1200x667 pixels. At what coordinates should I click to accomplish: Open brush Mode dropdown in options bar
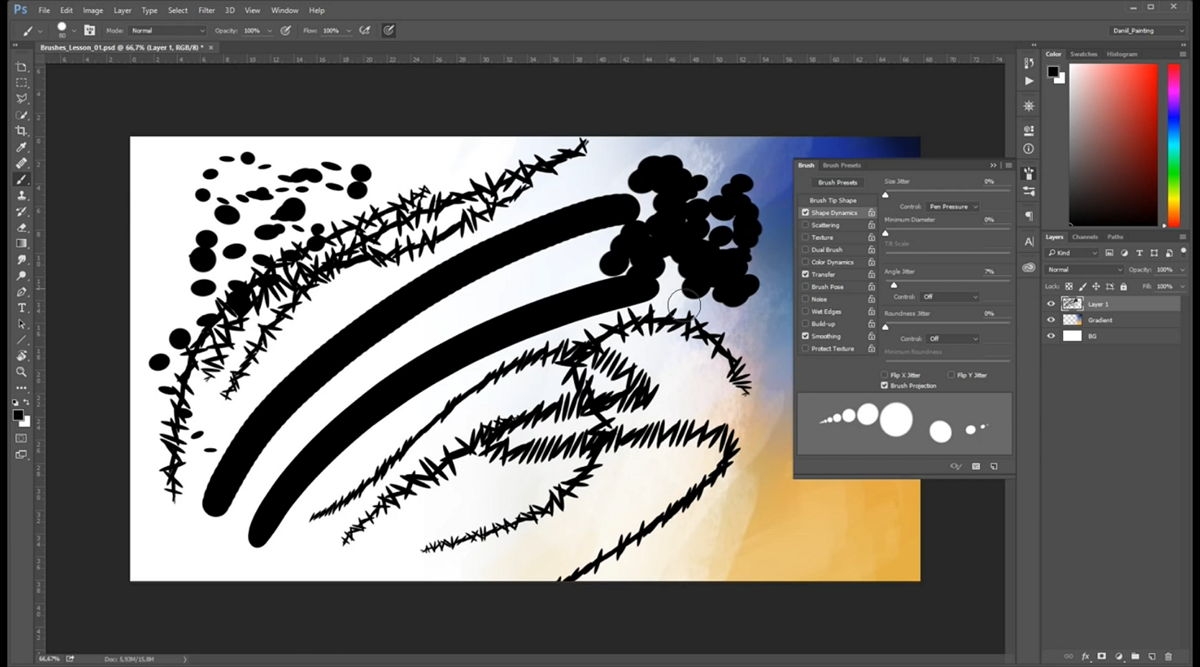(x=167, y=31)
